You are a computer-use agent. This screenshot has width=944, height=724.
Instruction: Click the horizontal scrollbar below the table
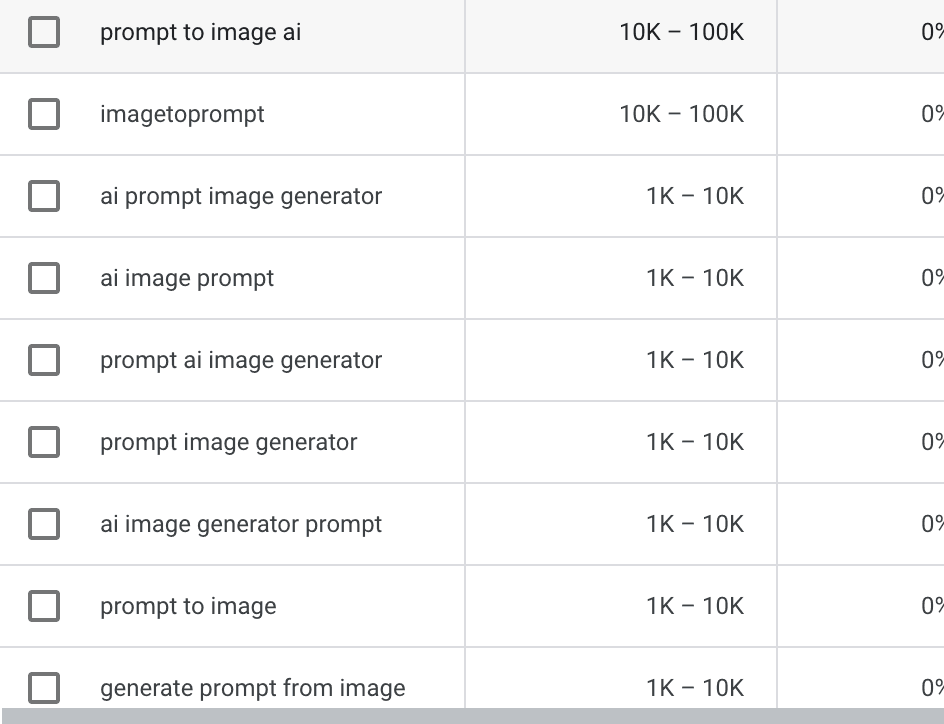click(472, 716)
